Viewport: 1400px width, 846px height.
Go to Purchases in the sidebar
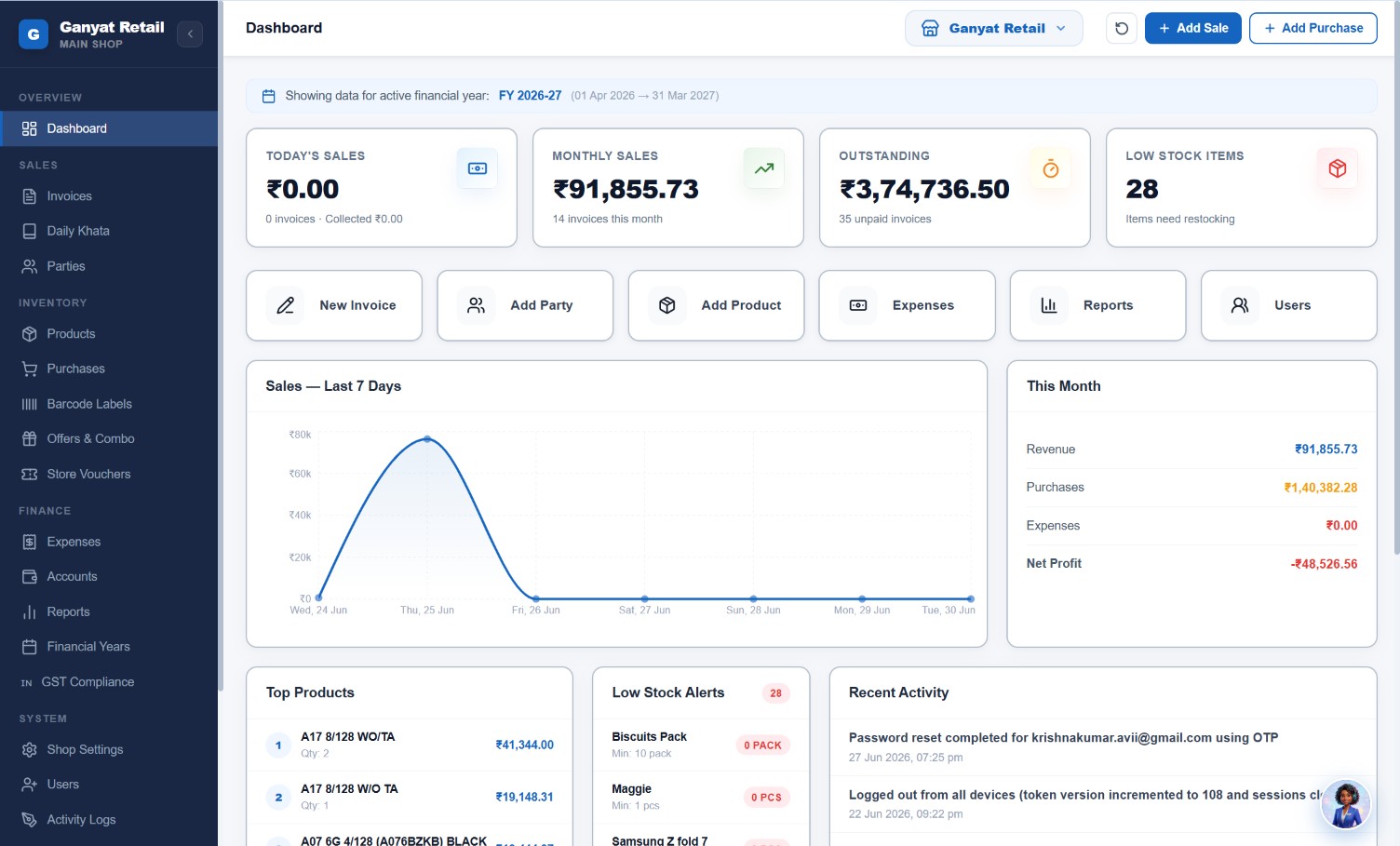point(109,369)
